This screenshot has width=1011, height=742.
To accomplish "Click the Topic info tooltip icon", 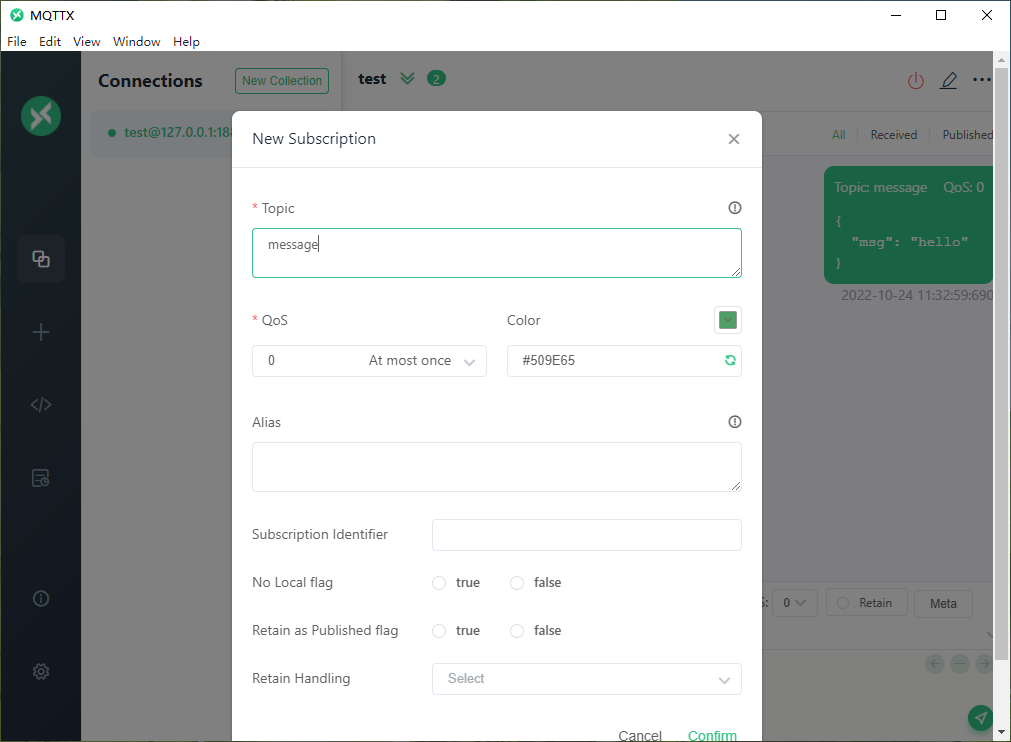I will [x=734, y=208].
